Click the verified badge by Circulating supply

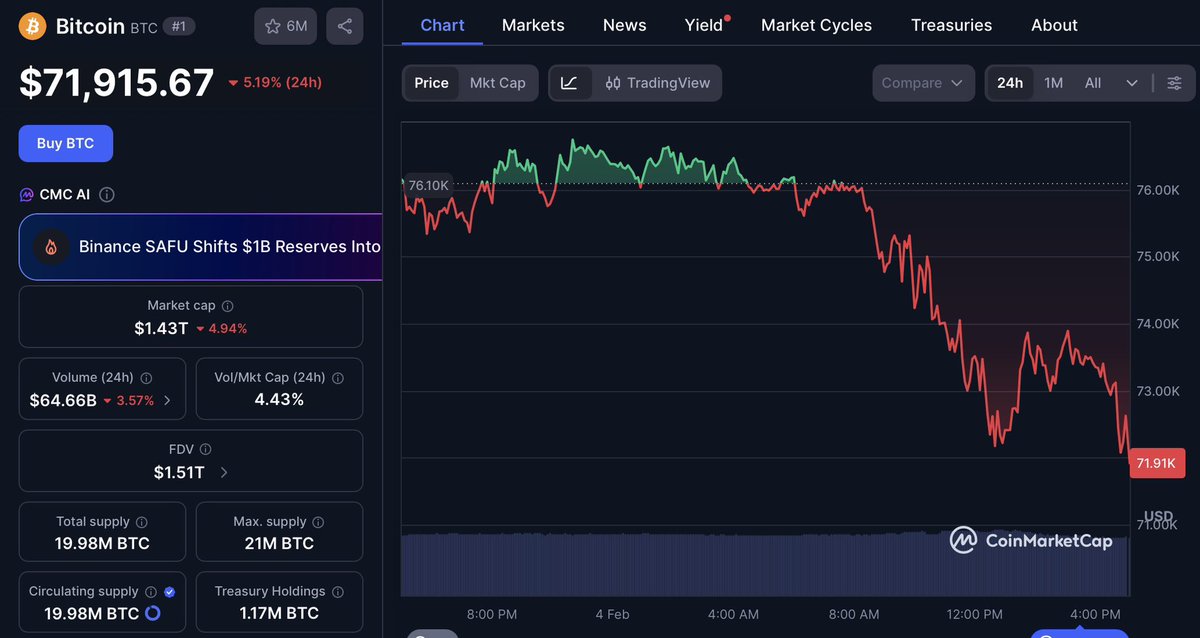point(169,592)
